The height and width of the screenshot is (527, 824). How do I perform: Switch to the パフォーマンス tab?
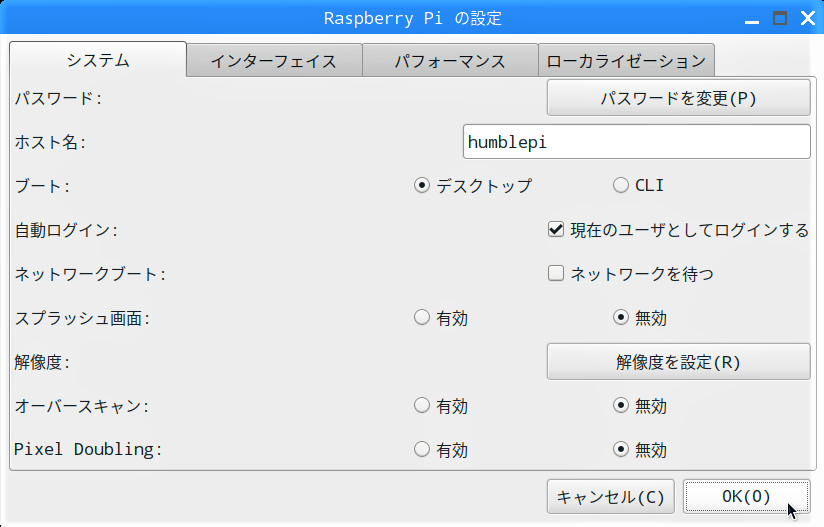[450, 61]
